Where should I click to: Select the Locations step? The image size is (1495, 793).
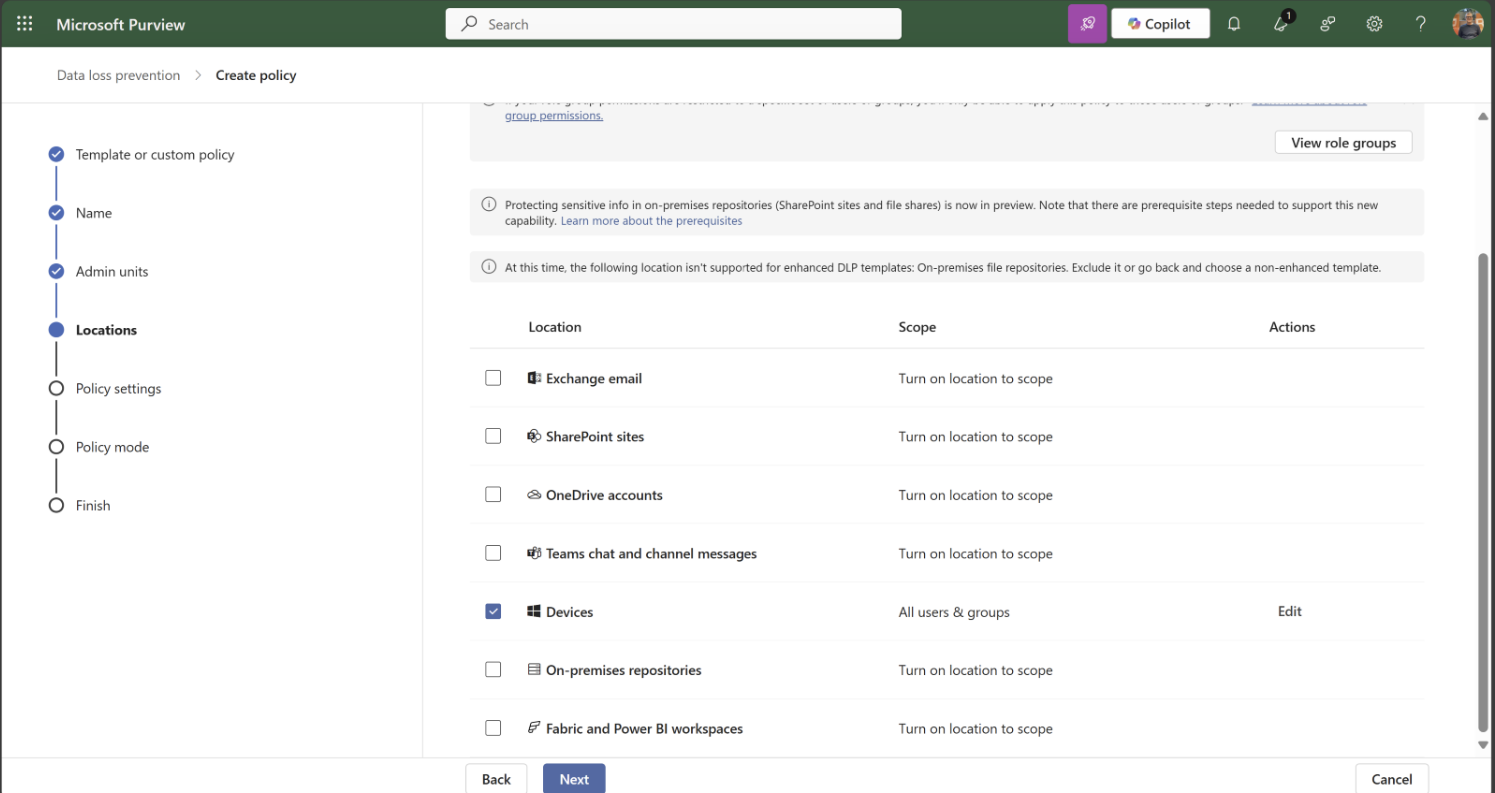click(106, 330)
